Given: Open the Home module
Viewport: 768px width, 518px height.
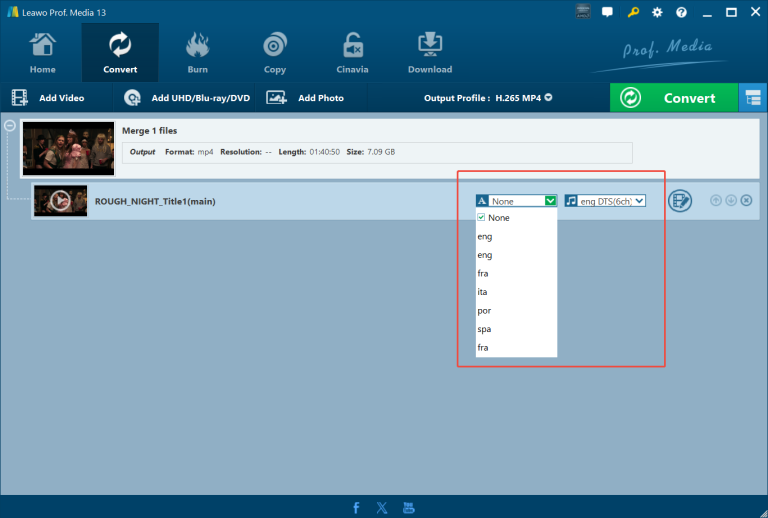Looking at the screenshot, I should point(43,53).
